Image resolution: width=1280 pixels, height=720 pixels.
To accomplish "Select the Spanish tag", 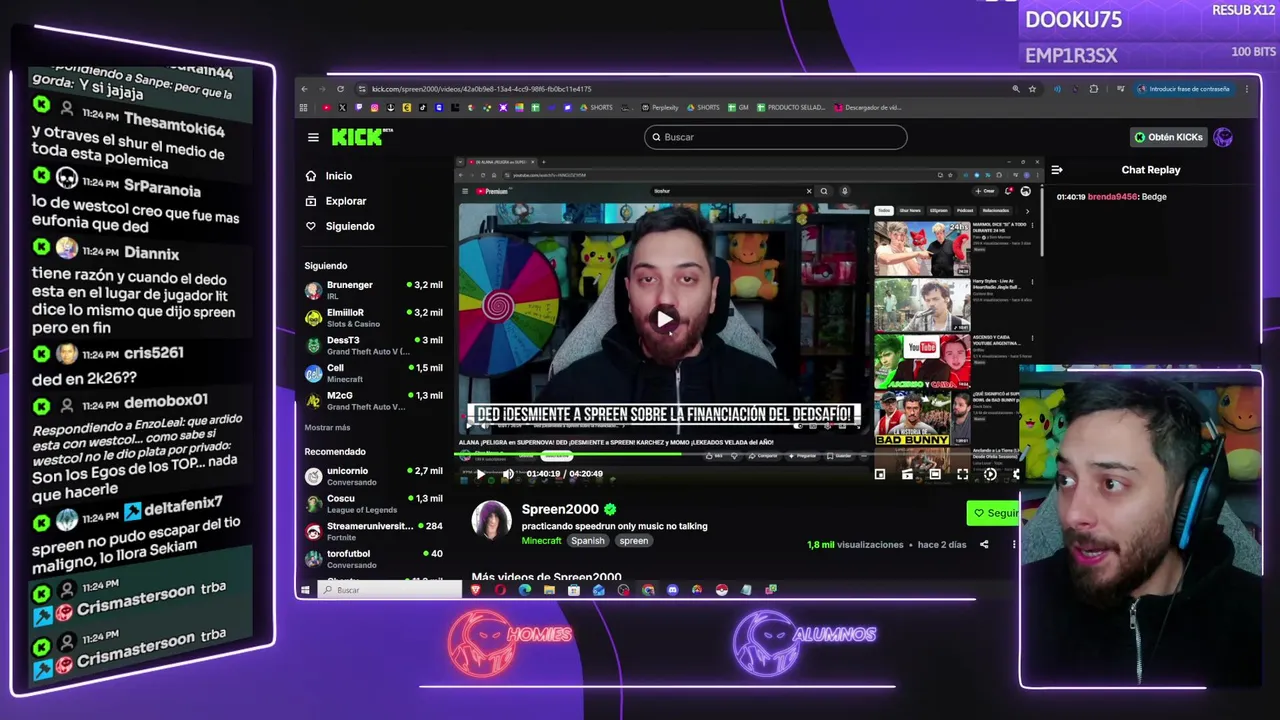I will point(588,541).
